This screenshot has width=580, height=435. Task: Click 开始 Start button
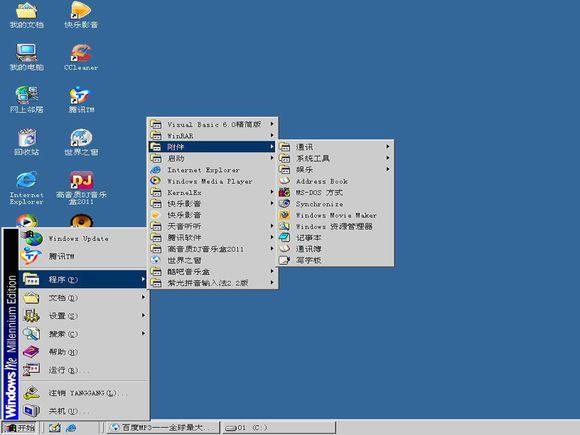(x=19, y=428)
